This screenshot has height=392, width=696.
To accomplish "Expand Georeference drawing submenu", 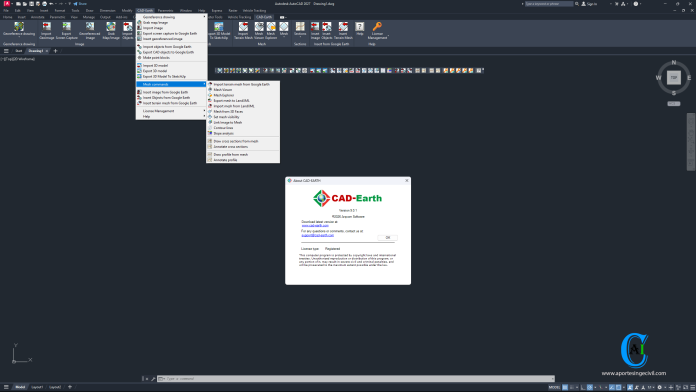I will 172,17.
